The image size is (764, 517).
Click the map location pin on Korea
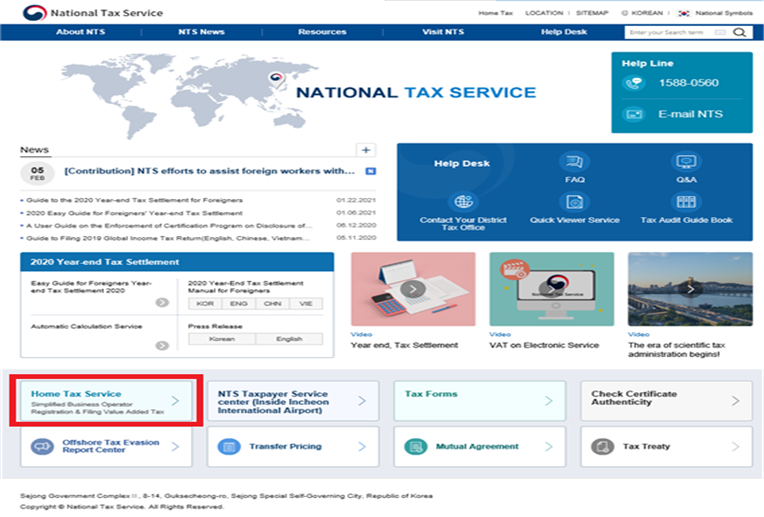tap(276, 79)
